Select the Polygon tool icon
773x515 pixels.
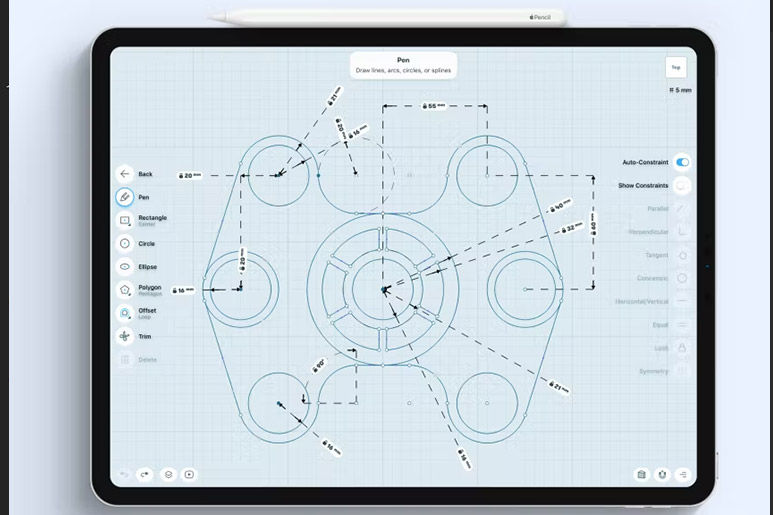pyautogui.click(x=124, y=290)
